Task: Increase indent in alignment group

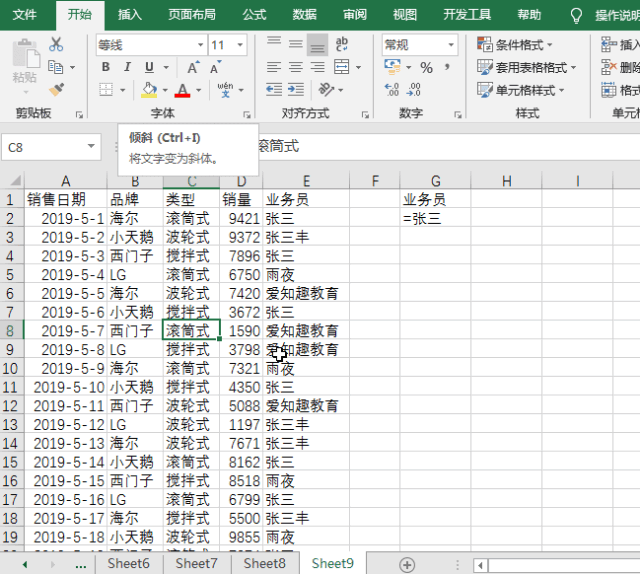Action: [296, 89]
